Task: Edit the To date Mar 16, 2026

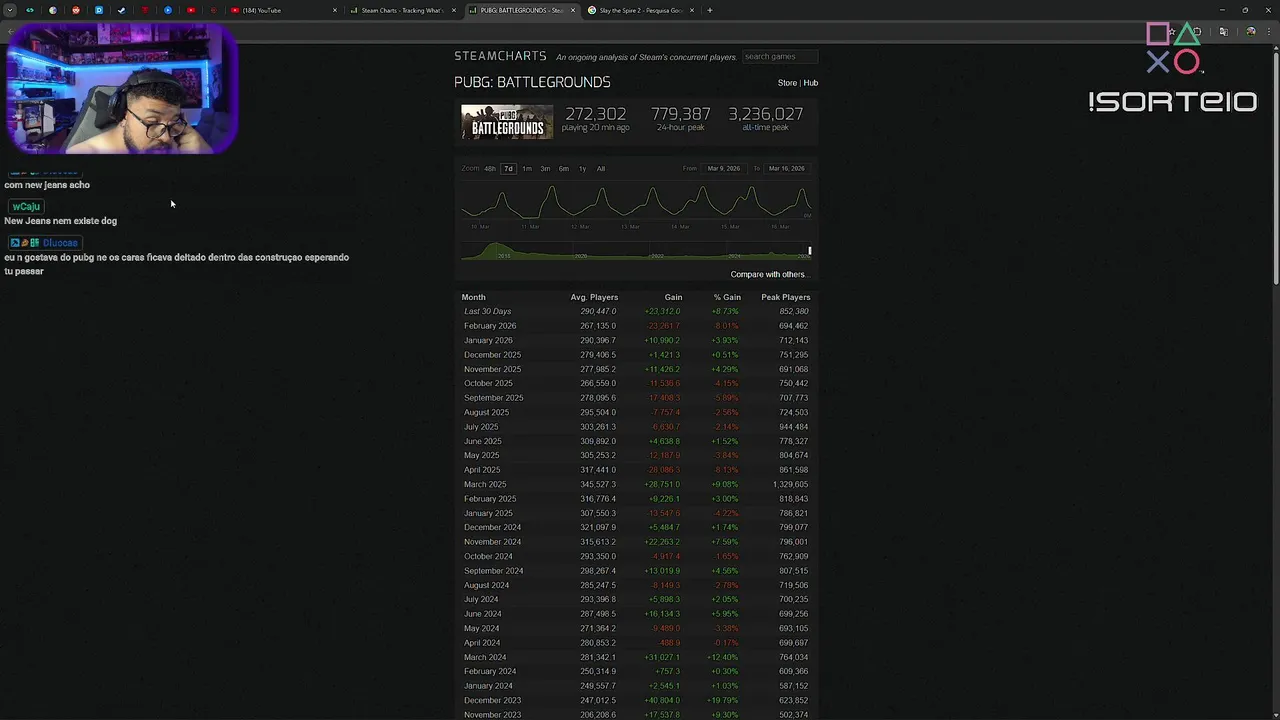Action: click(786, 169)
